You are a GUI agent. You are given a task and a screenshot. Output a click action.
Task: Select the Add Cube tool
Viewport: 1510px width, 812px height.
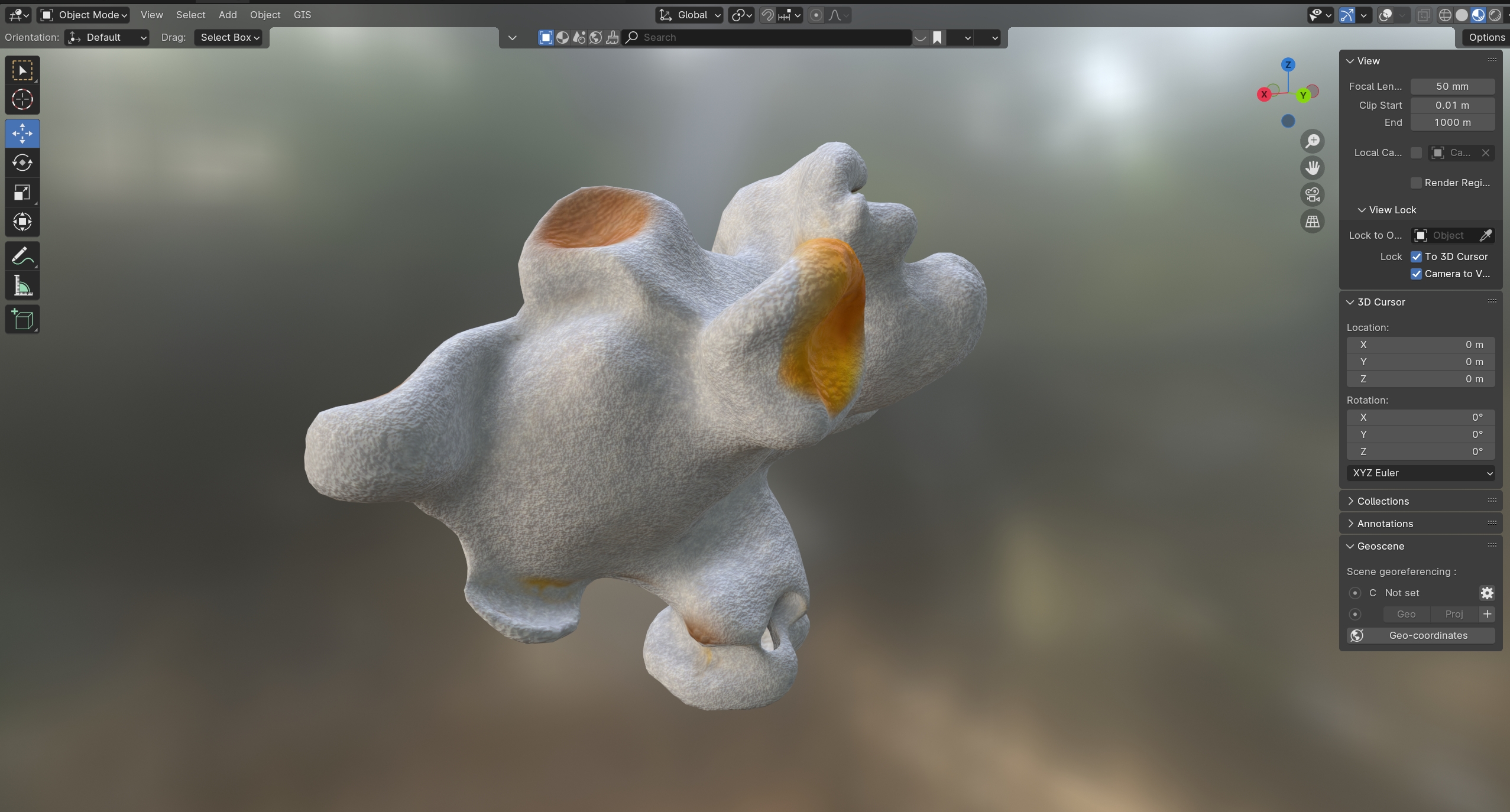coord(22,320)
